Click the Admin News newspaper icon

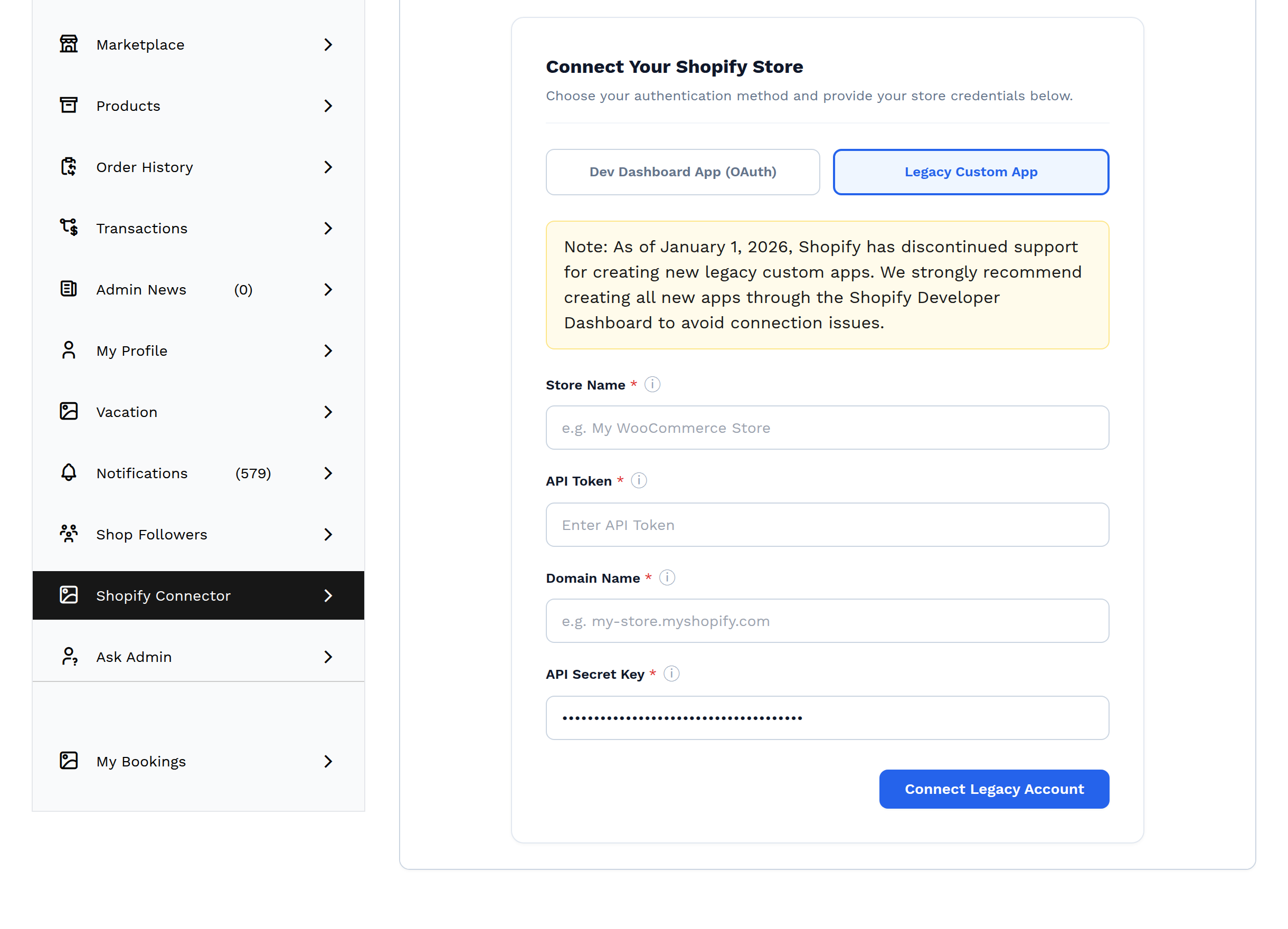click(x=69, y=290)
